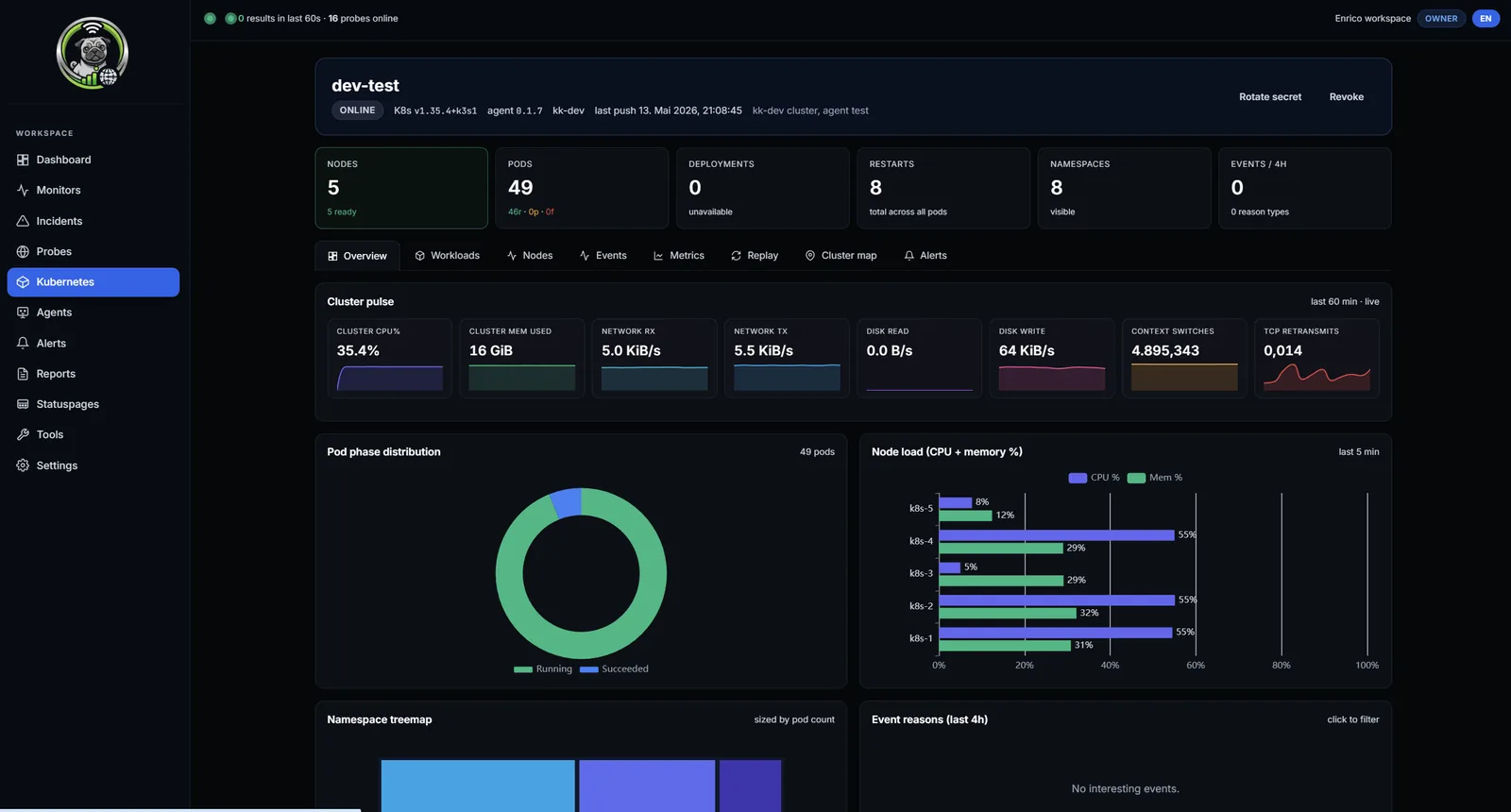The height and width of the screenshot is (812, 1511).
Task: Click the Enrico workspace label
Action: (1372, 18)
